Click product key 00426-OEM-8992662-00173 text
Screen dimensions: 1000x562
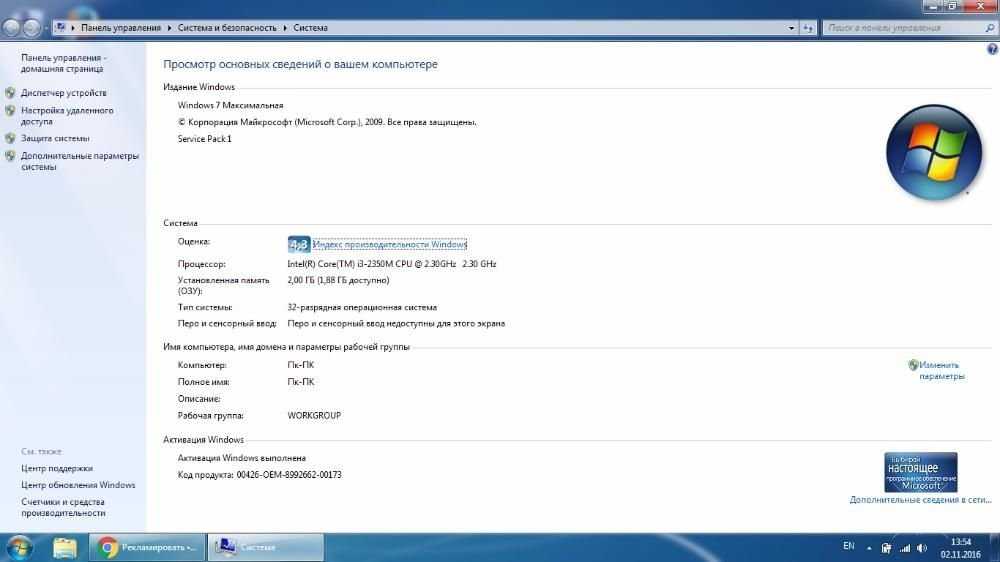(289, 475)
